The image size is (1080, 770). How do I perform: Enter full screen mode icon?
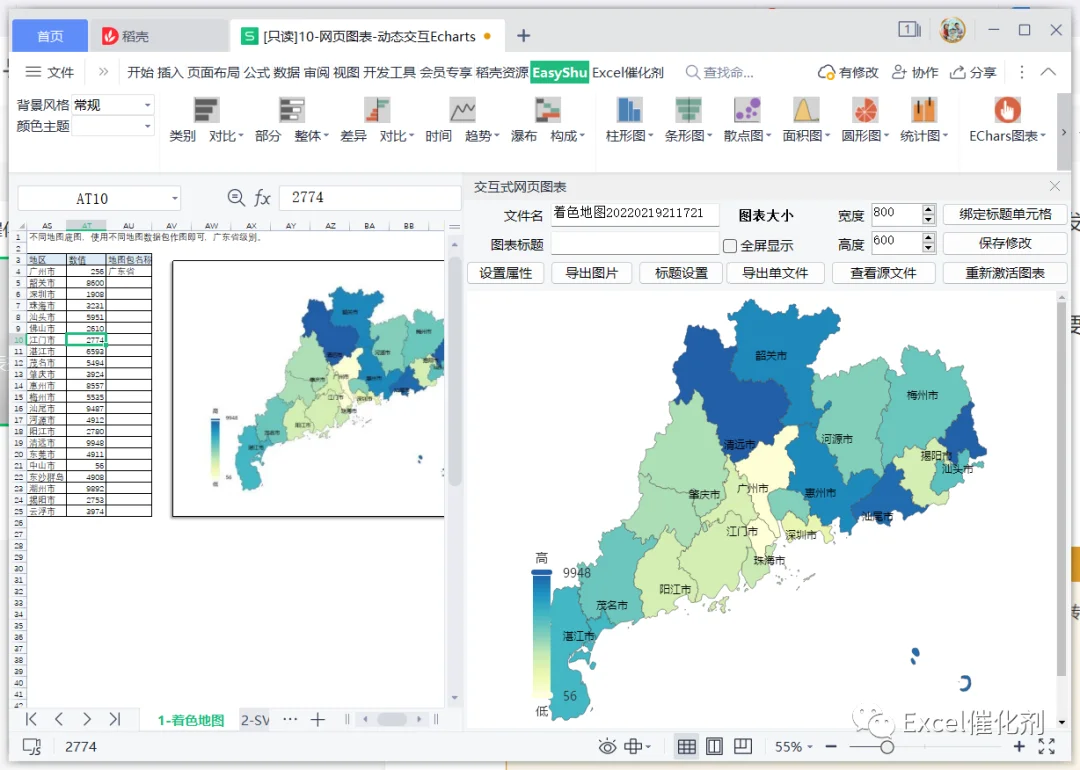coord(1047,747)
